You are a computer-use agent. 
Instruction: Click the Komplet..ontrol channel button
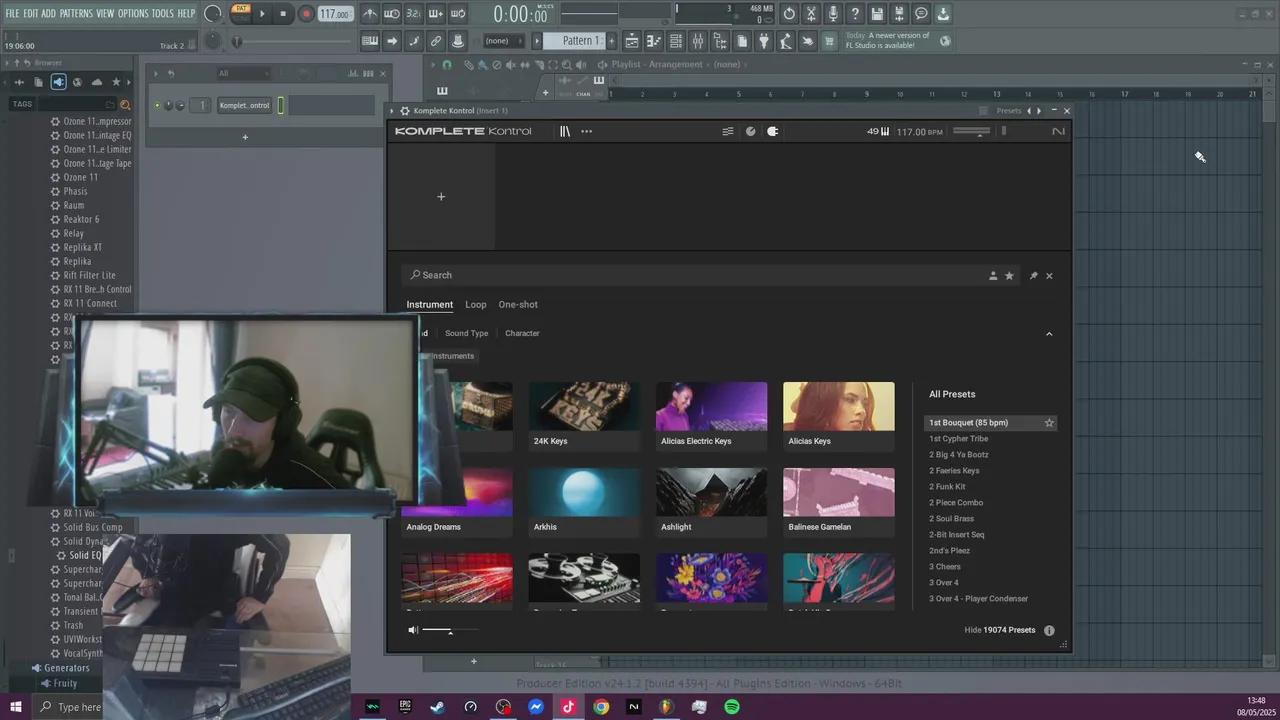[x=245, y=105]
